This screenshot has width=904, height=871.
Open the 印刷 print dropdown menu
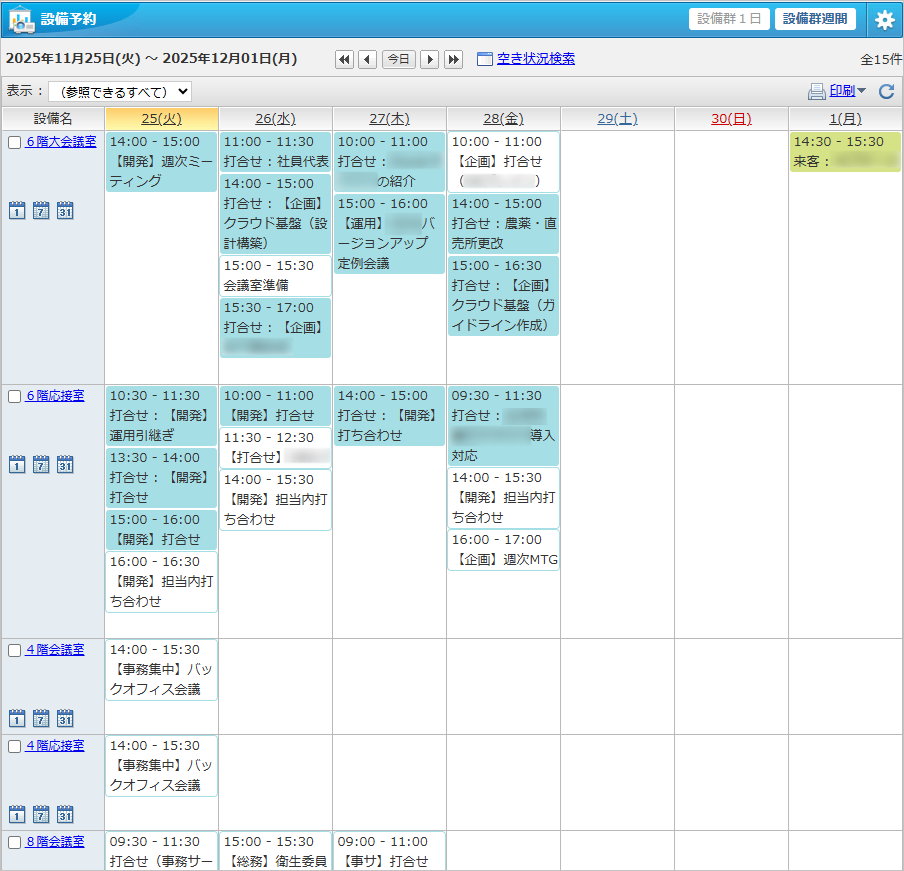(x=837, y=91)
